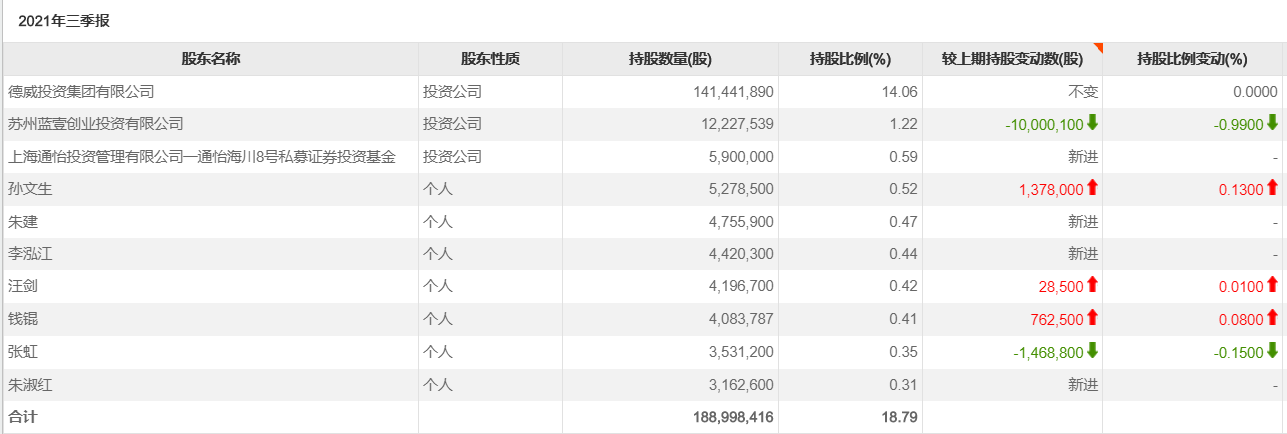Click green down arrow beside -1,468,800
Screen dimensions: 1287x434
click(1092, 351)
